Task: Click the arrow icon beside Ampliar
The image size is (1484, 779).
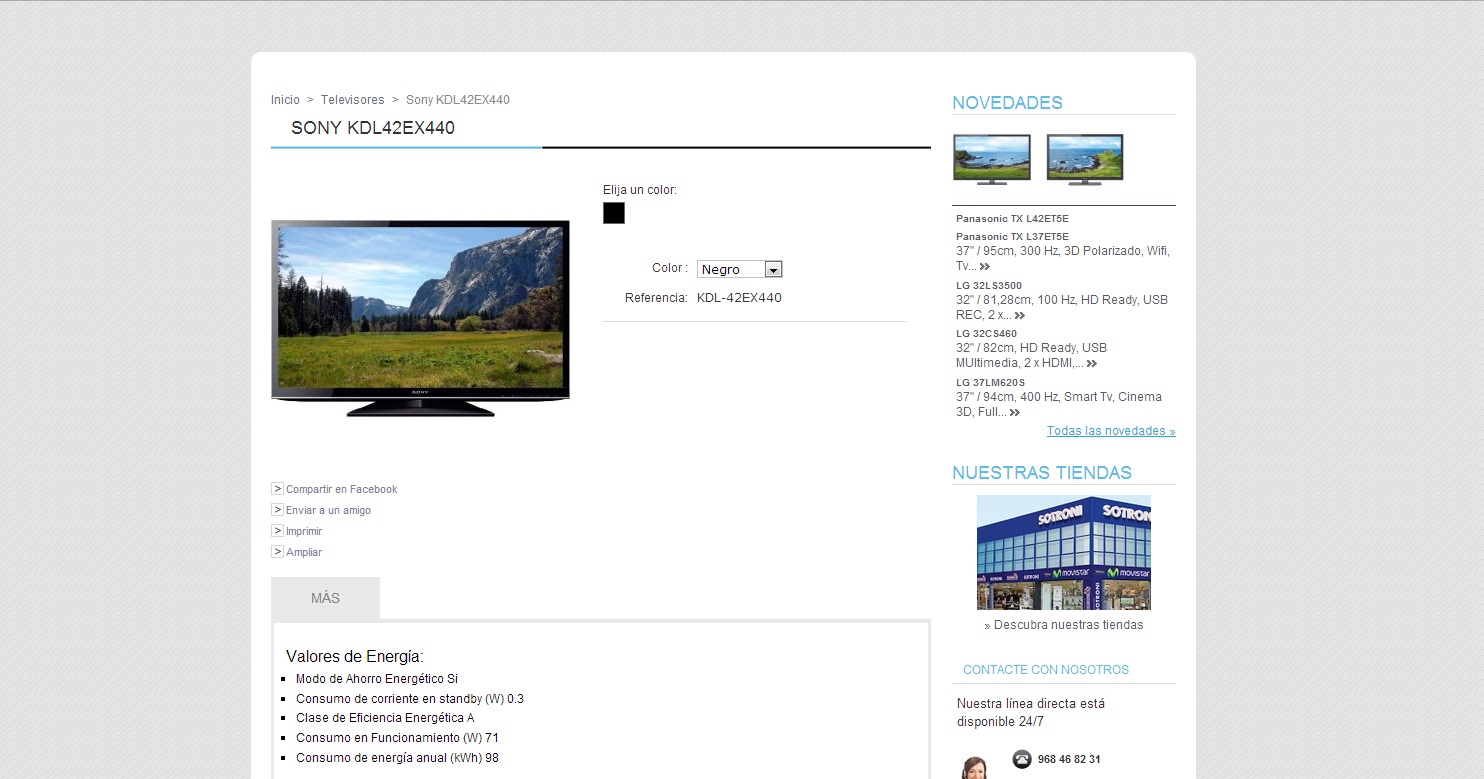Action: [x=277, y=552]
